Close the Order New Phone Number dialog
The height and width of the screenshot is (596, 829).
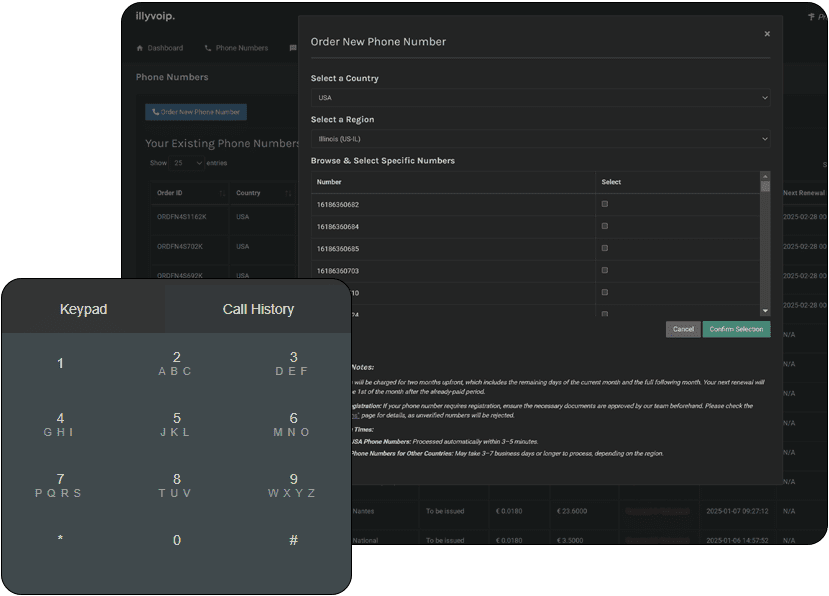[x=767, y=34]
